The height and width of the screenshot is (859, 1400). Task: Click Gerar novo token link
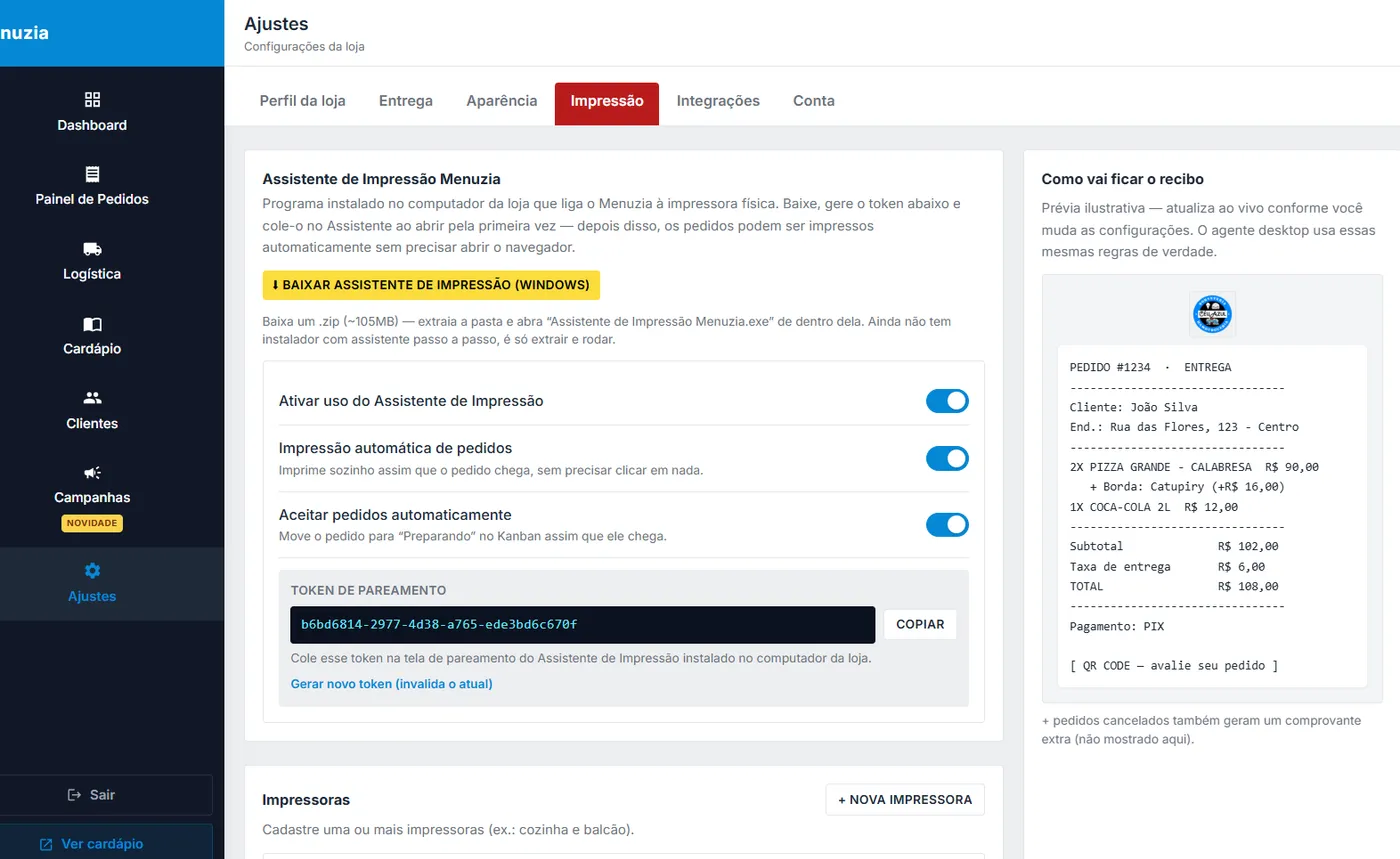(x=392, y=684)
